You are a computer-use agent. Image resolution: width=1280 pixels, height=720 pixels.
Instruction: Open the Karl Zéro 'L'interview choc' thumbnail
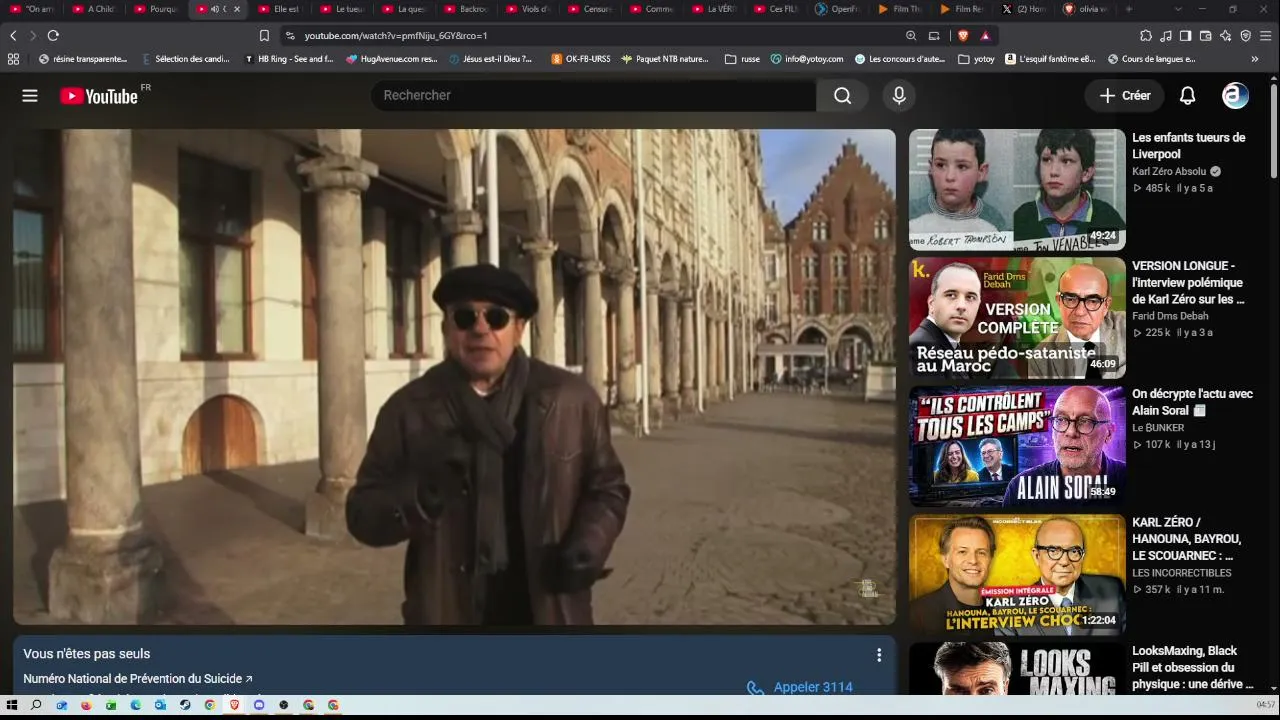tap(1017, 575)
